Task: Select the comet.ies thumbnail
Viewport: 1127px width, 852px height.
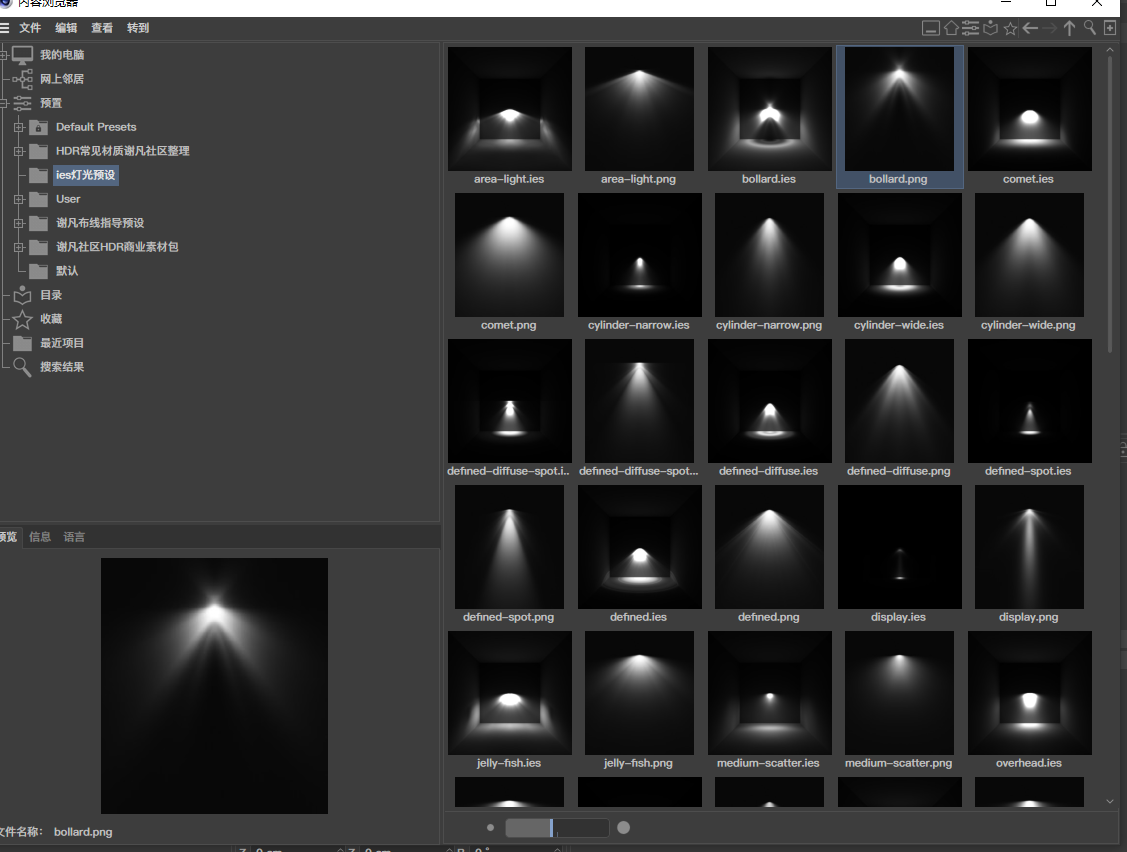Action: pyautogui.click(x=1029, y=109)
